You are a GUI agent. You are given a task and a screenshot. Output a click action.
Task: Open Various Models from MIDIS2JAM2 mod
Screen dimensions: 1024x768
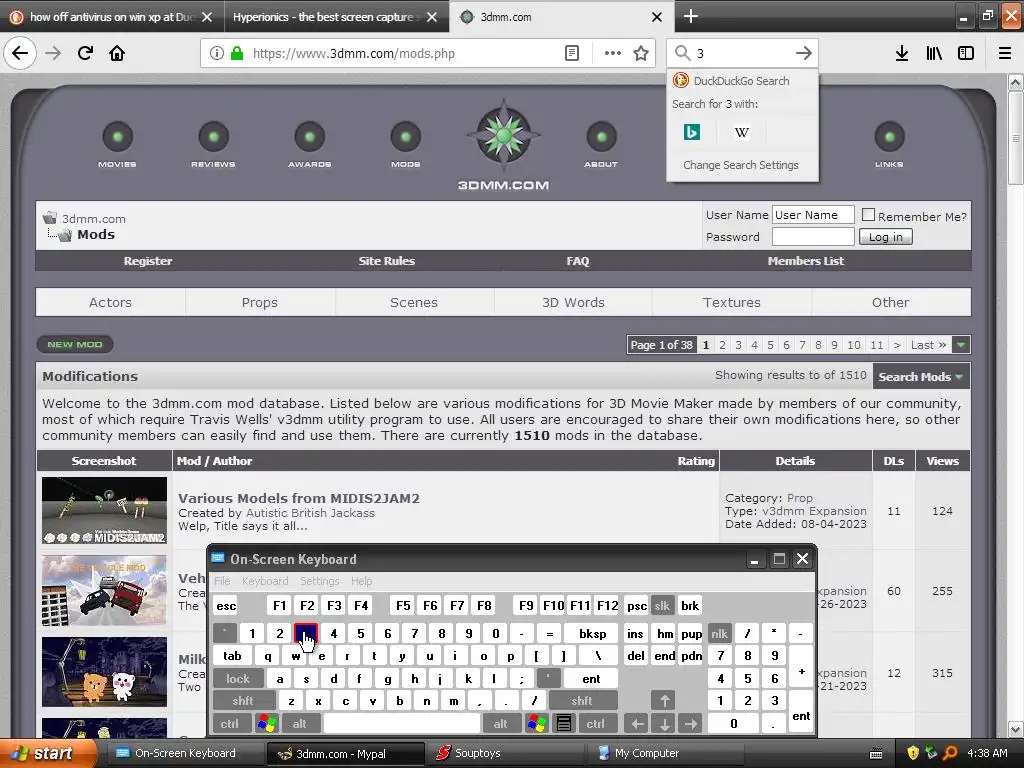[298, 498]
